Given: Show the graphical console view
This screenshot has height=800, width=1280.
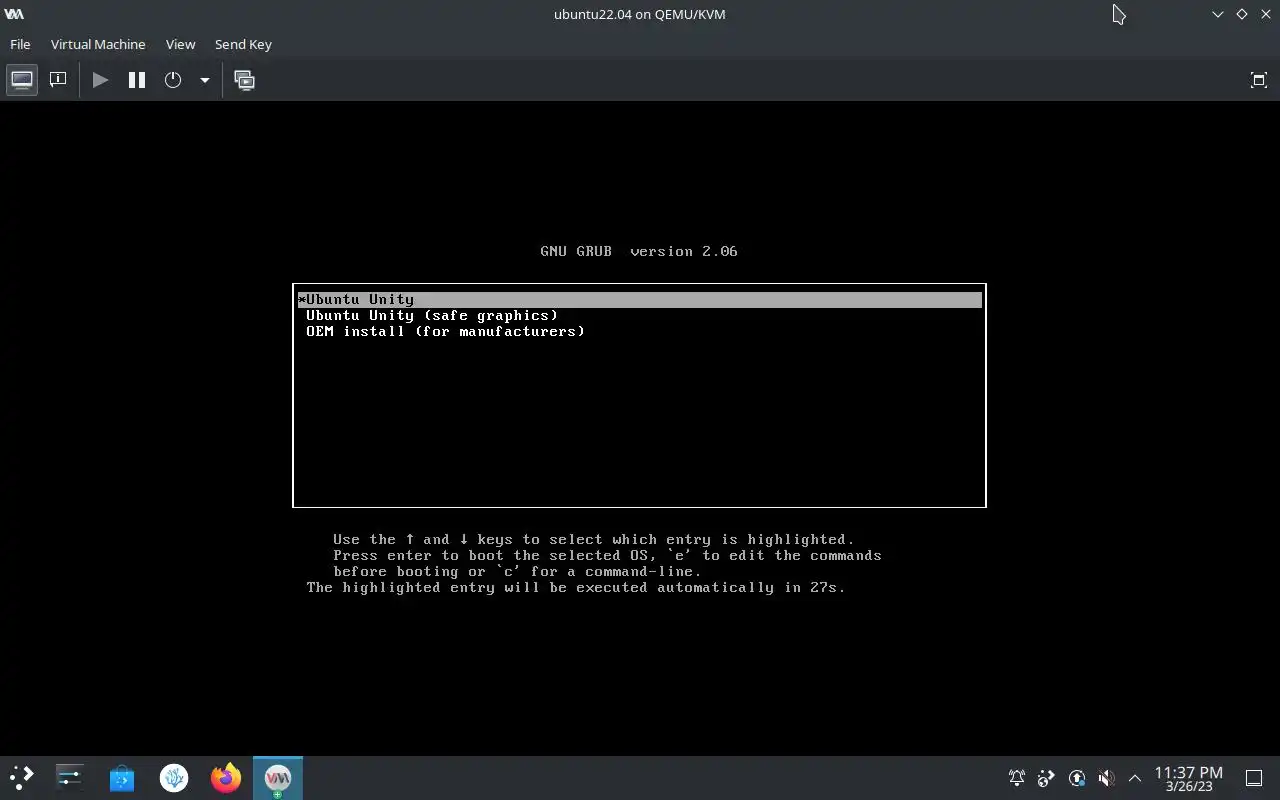Looking at the screenshot, I should pos(22,80).
